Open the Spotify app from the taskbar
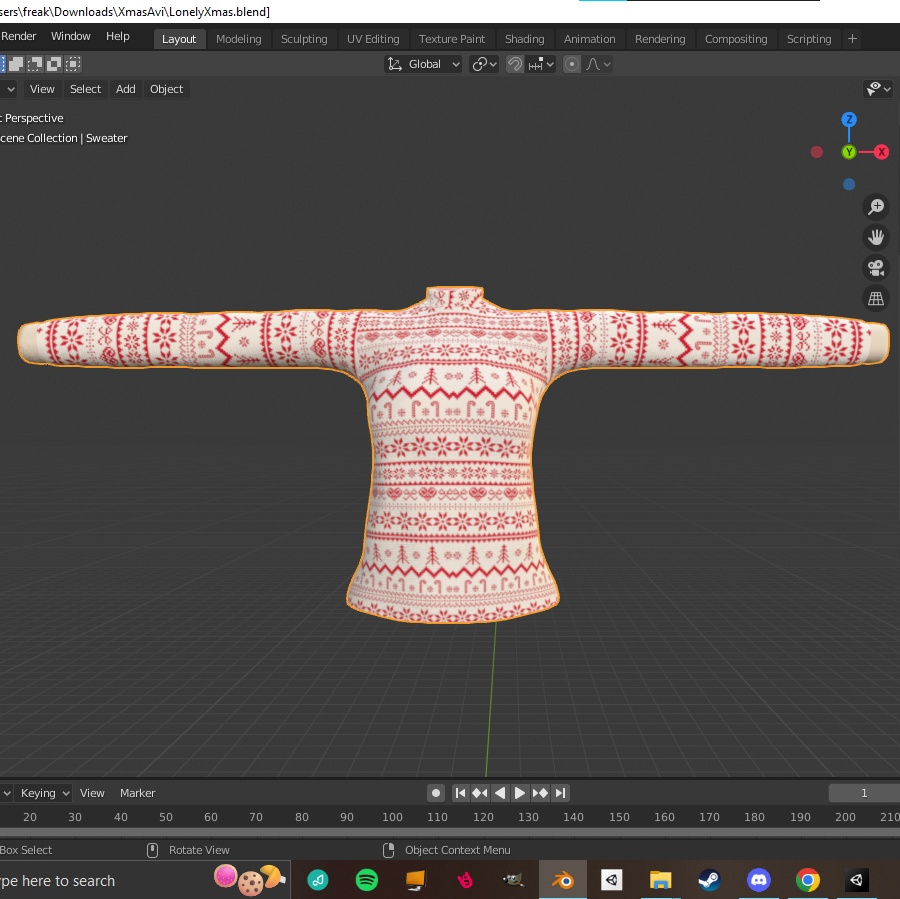 coord(366,880)
